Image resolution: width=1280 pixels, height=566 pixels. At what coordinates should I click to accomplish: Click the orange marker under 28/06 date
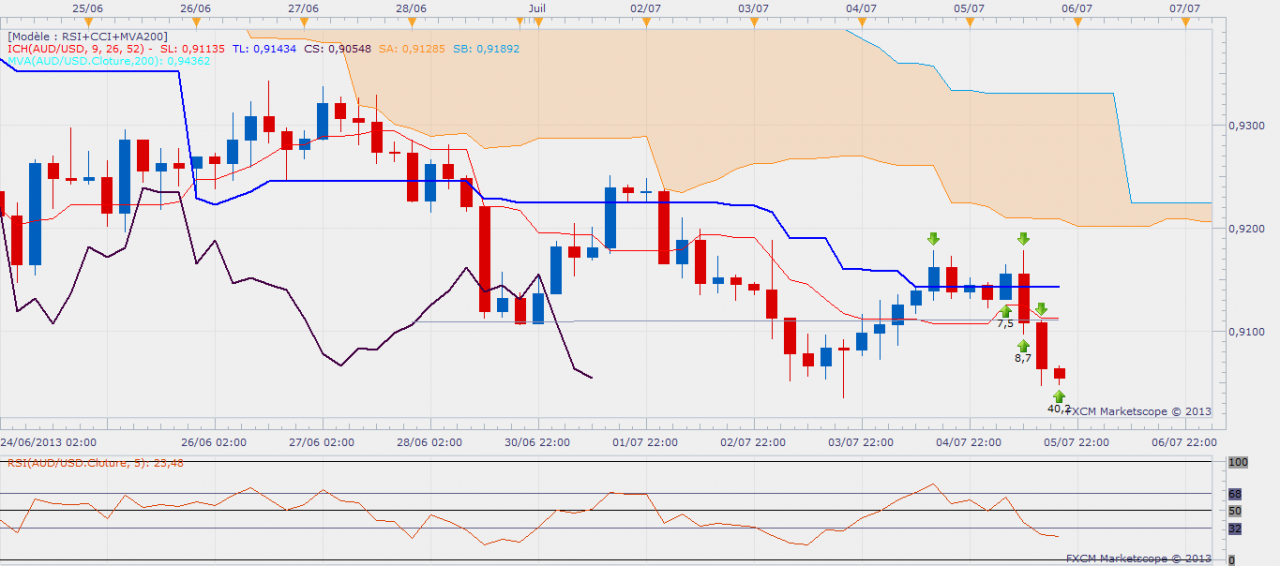pyautogui.click(x=412, y=20)
